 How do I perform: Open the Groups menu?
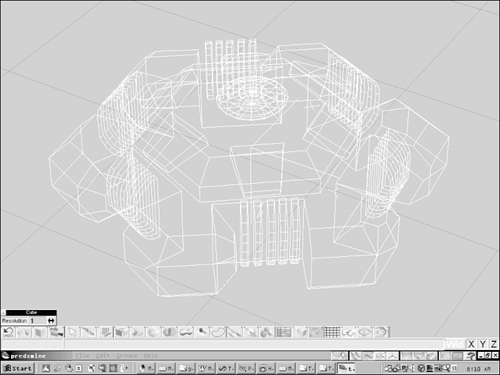point(127,356)
